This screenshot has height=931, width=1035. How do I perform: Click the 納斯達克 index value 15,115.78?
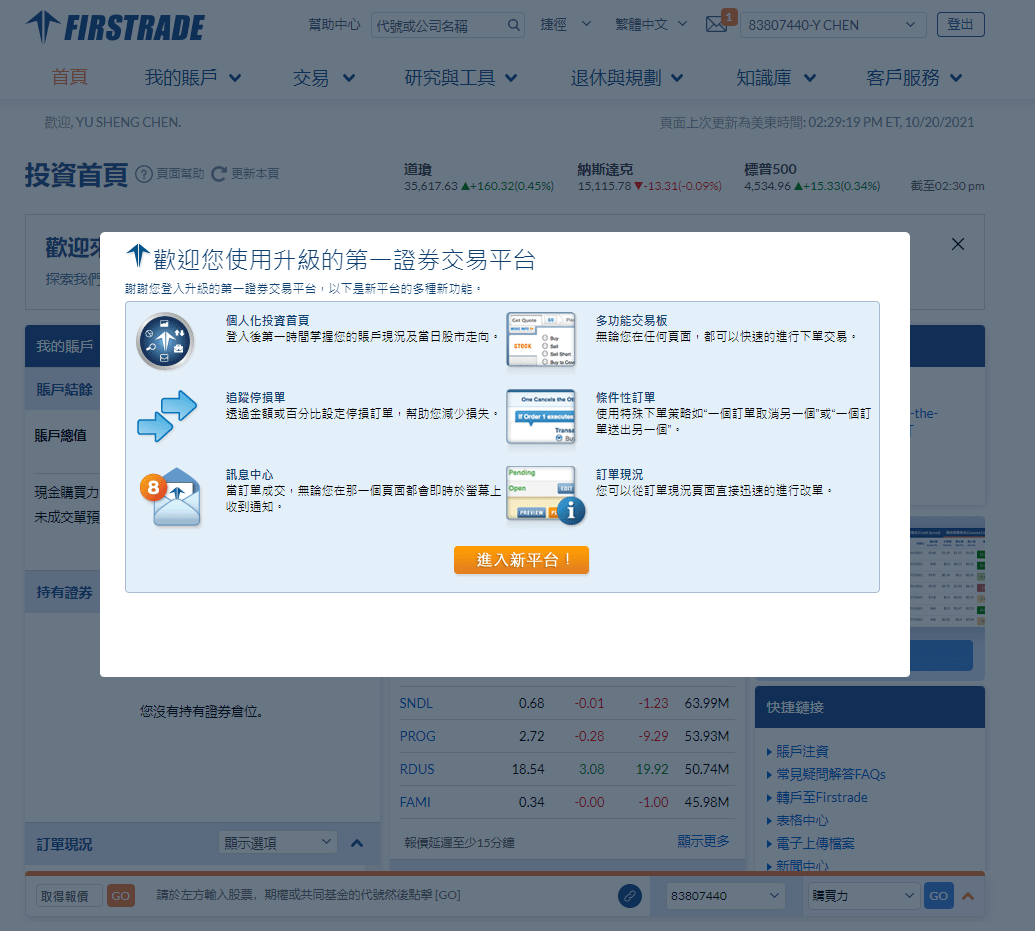(x=605, y=186)
